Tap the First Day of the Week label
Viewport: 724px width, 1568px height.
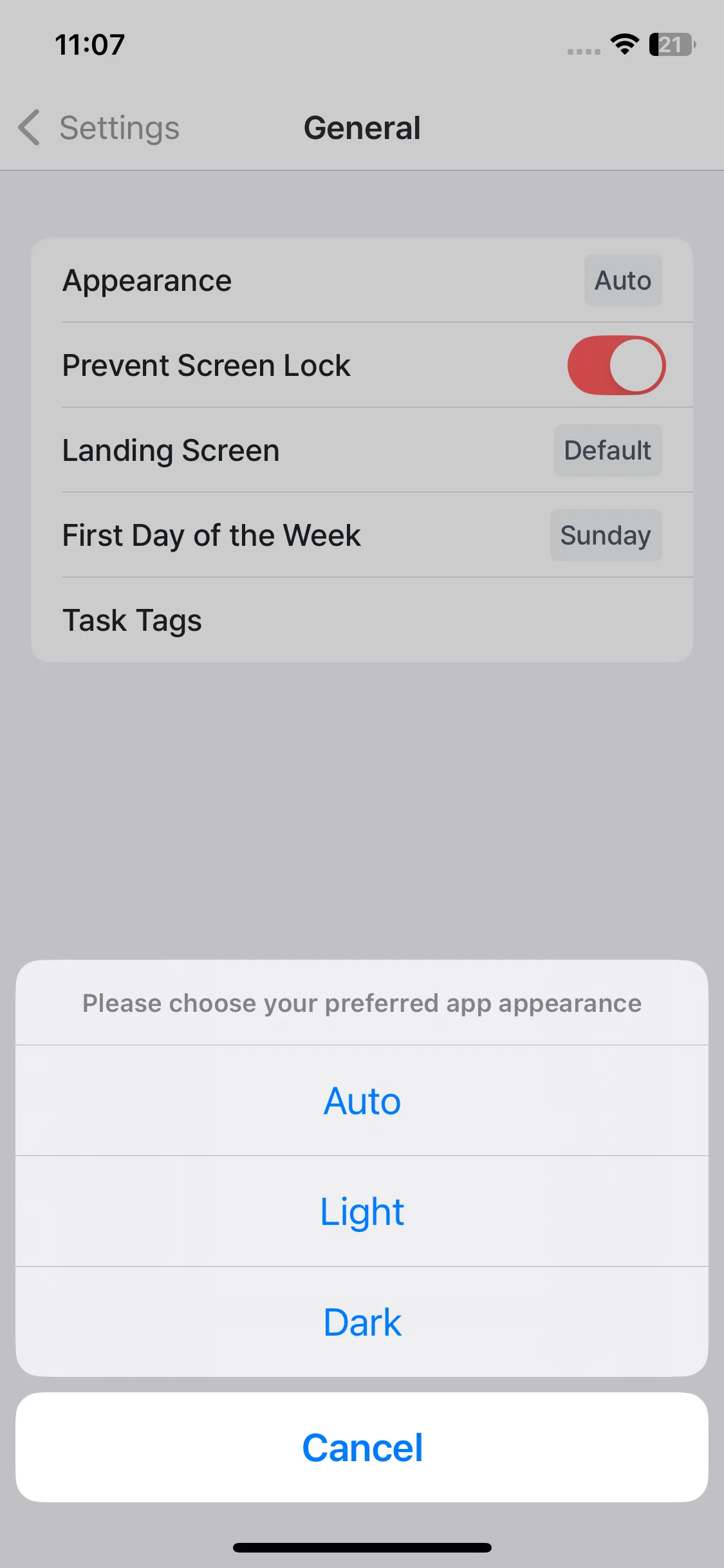pos(212,536)
